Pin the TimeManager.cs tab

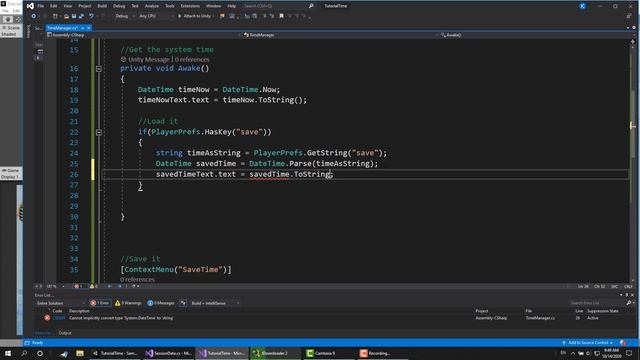click(x=82, y=28)
